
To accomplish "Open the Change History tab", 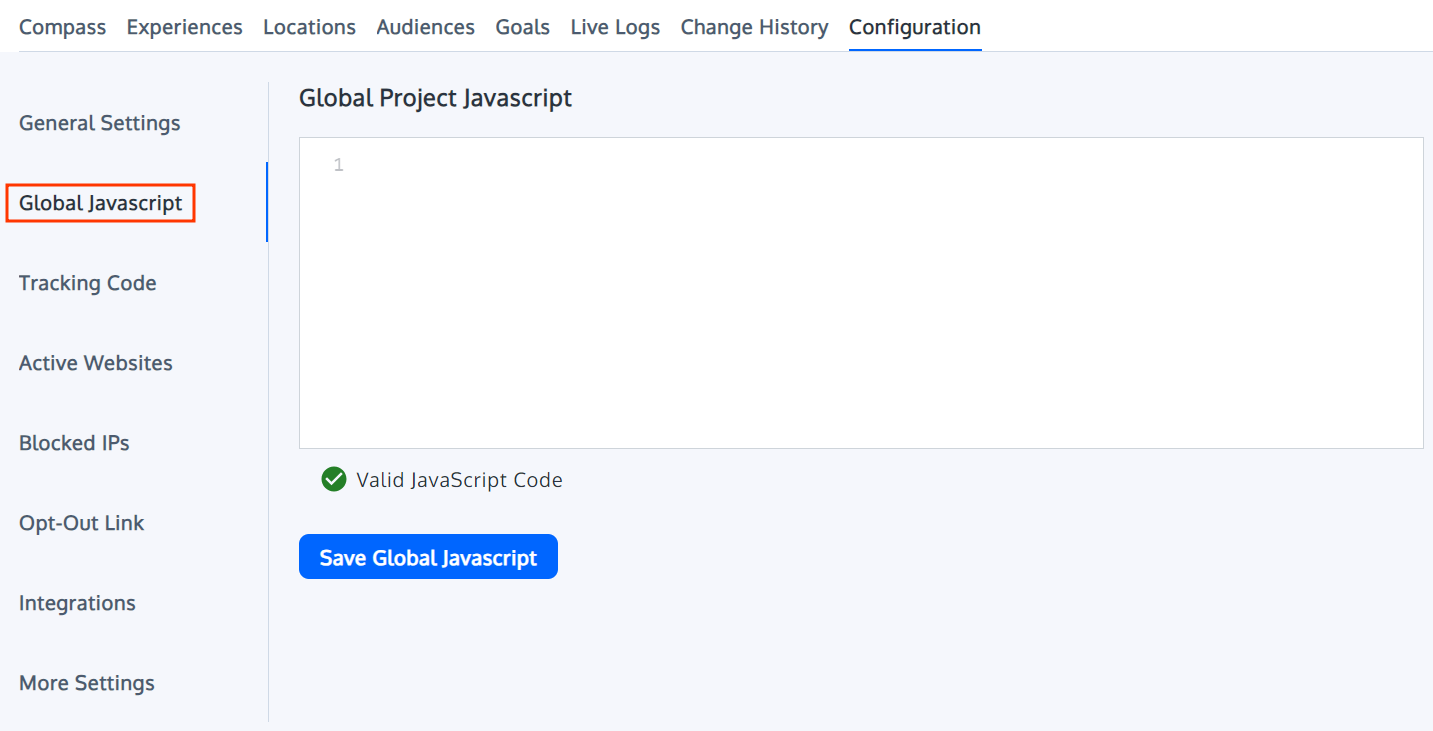I will 754,27.
